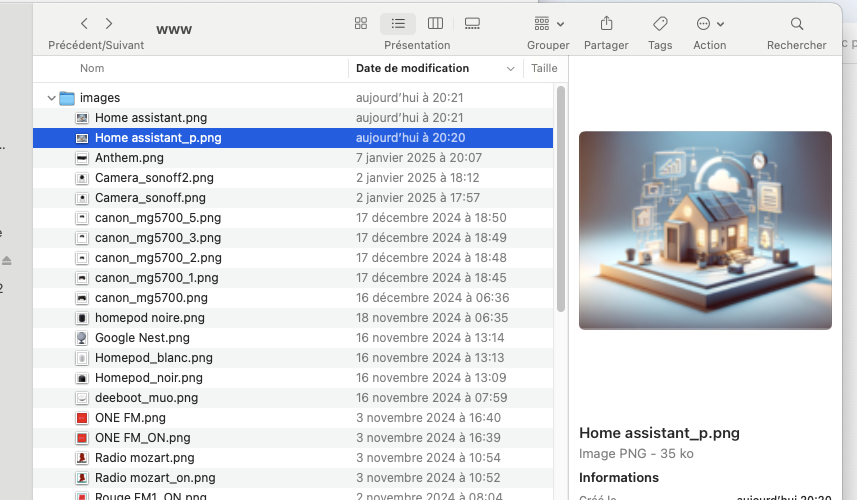Select Camera_sonoff2.png file icon
The height and width of the screenshot is (500, 857).
click(x=82, y=178)
